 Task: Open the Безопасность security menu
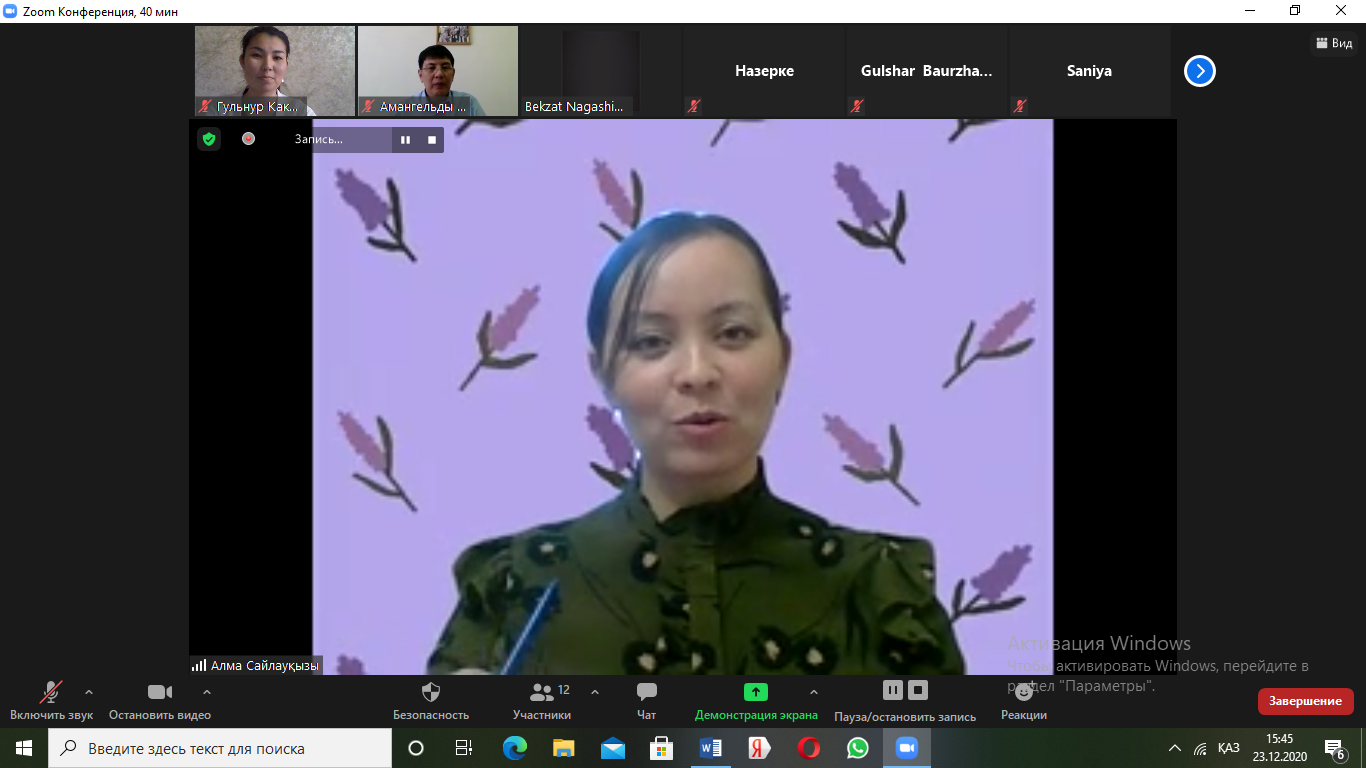click(431, 701)
